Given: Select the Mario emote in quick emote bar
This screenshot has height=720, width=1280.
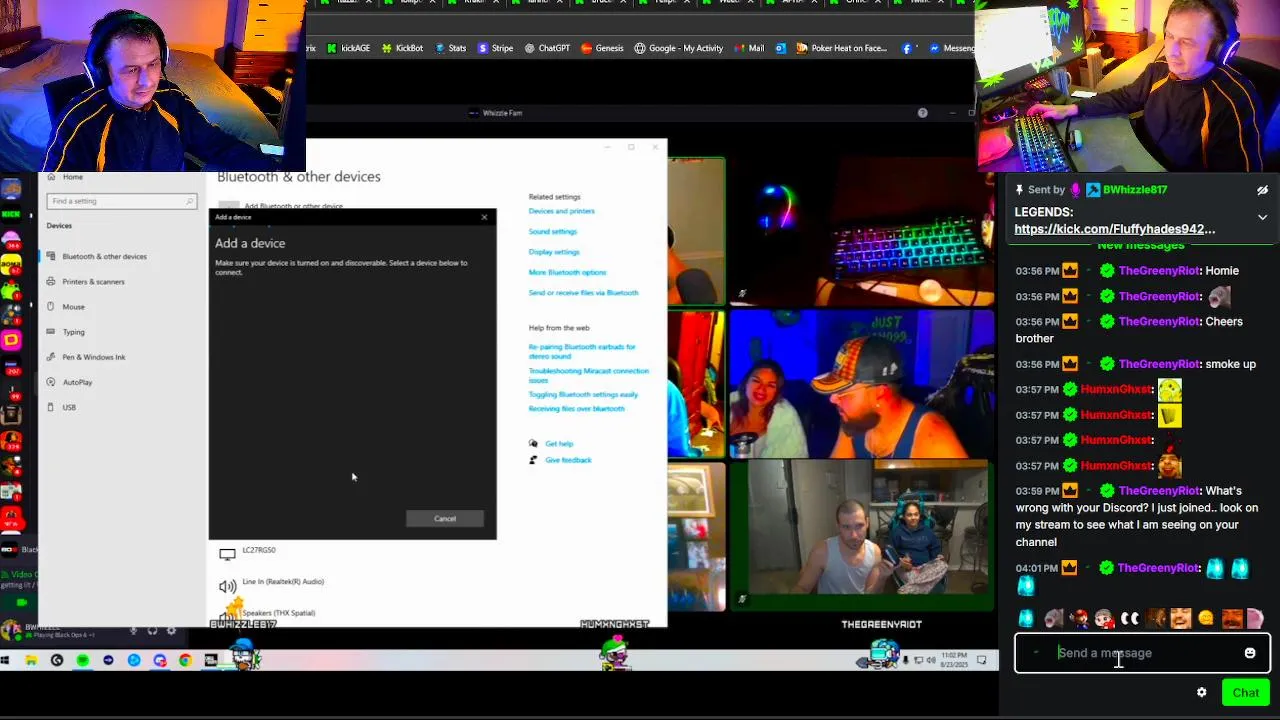Looking at the screenshot, I should point(1079,619).
